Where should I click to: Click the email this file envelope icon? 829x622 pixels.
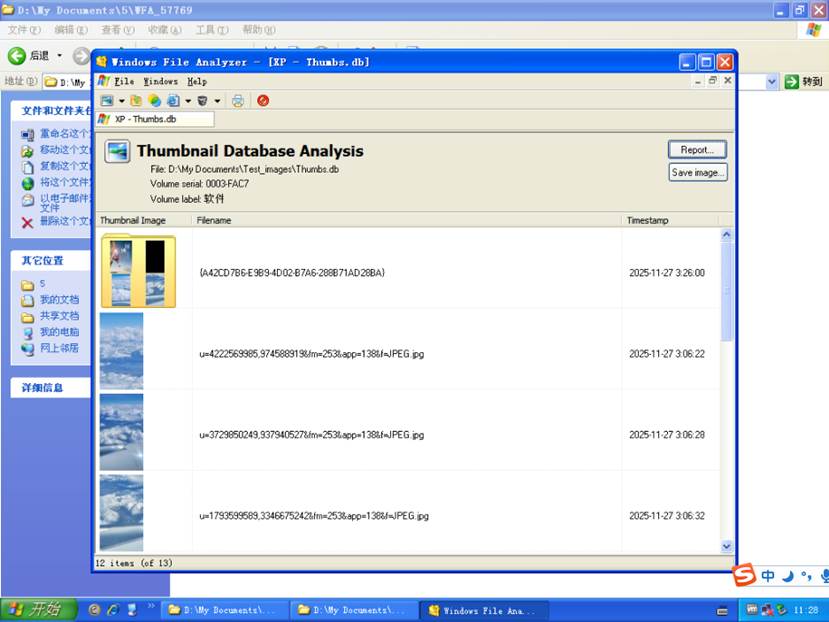[x=27, y=201]
